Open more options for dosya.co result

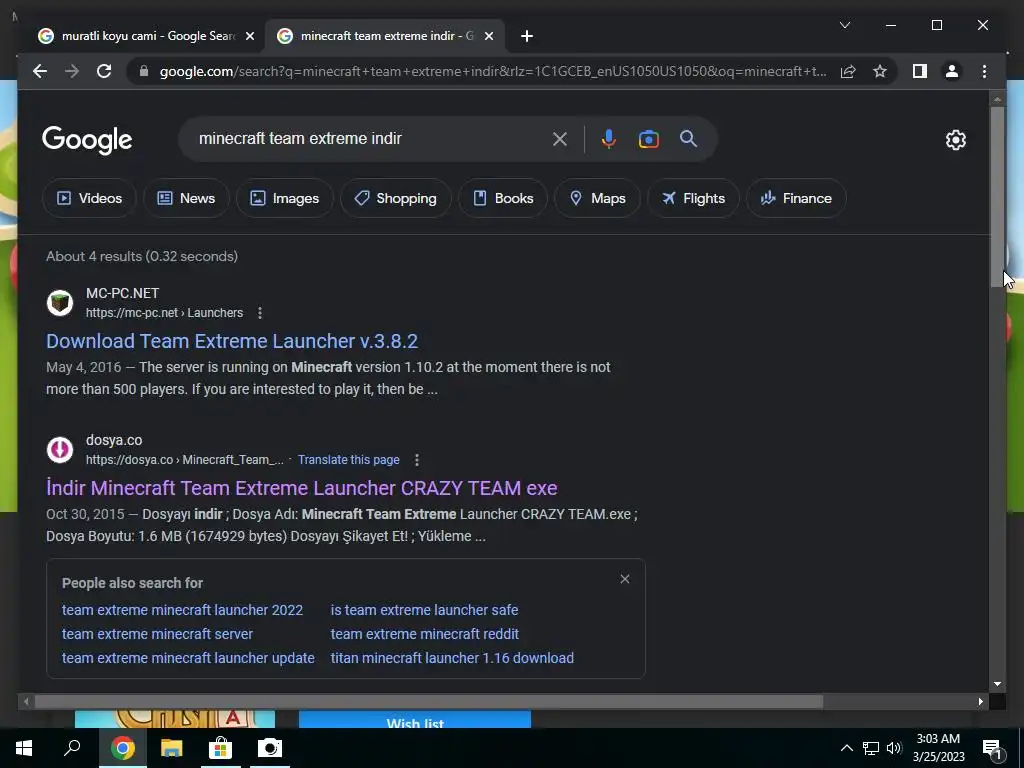pyautogui.click(x=417, y=460)
